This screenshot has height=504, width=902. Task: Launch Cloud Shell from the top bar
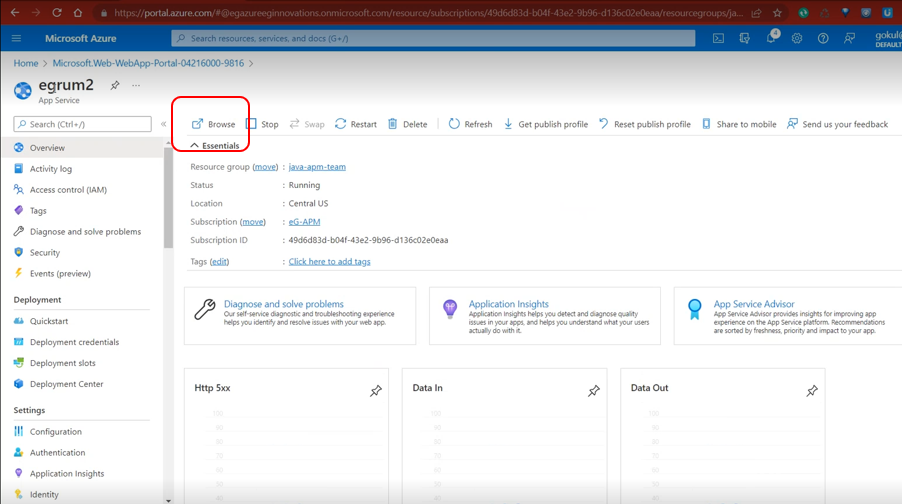[x=718, y=38]
